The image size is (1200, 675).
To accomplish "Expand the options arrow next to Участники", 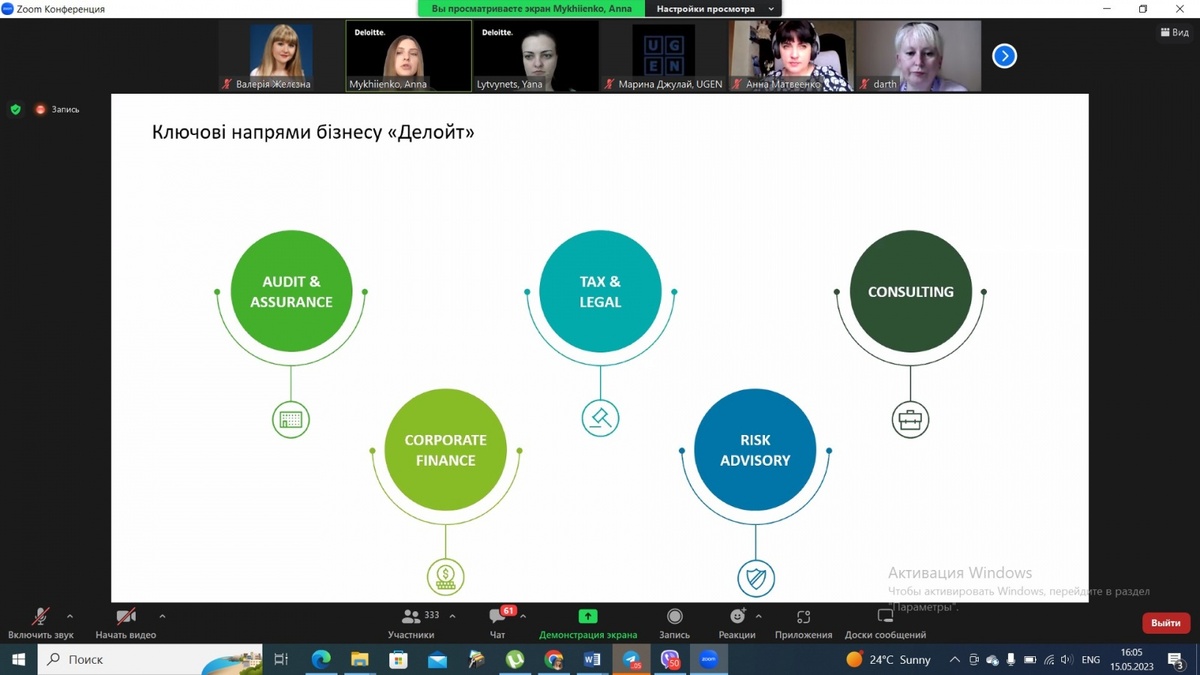I will pyautogui.click(x=453, y=616).
